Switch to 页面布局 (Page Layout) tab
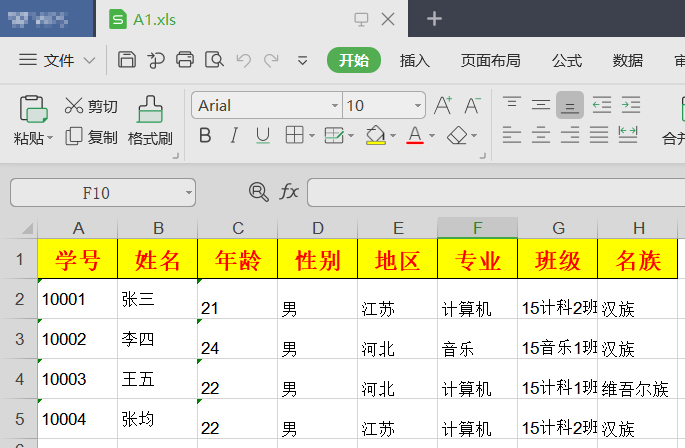The image size is (685, 448). point(490,60)
